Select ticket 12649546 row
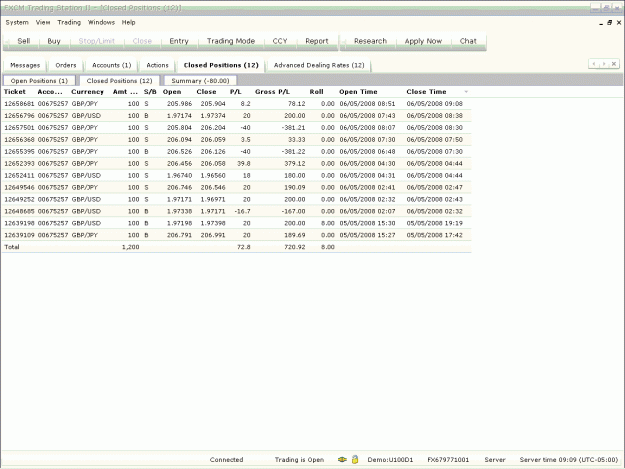 click(x=236, y=187)
